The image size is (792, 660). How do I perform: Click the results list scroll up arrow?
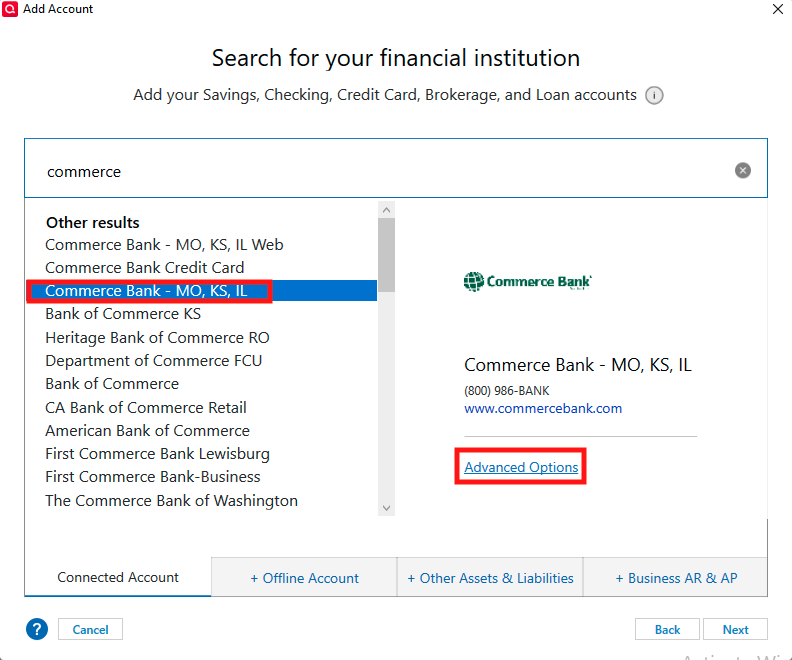click(x=386, y=210)
